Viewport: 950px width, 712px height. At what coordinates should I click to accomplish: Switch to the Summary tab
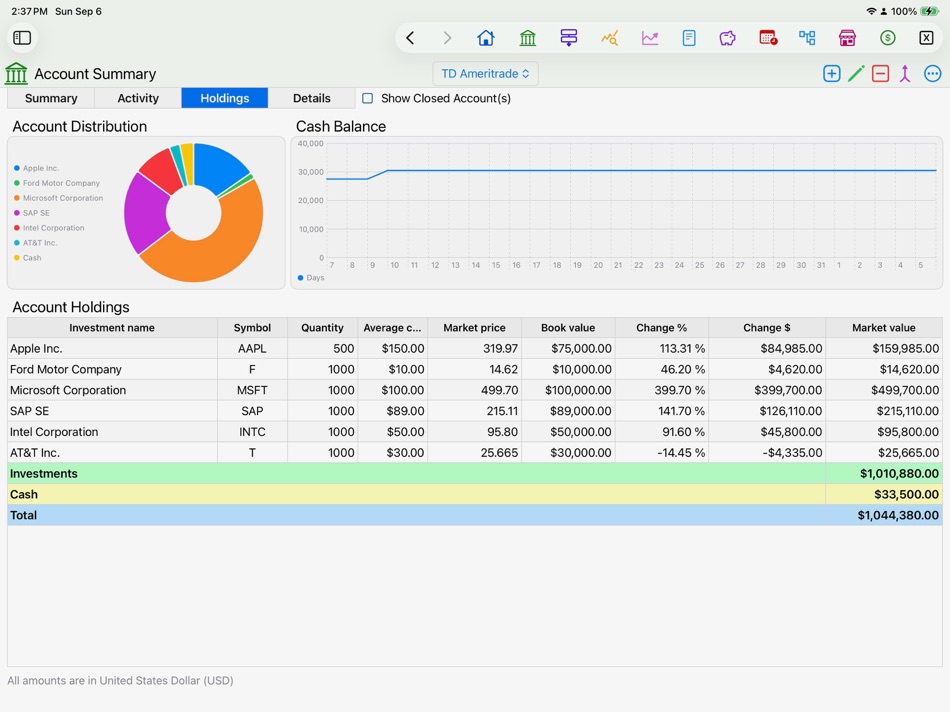pyautogui.click(x=51, y=98)
